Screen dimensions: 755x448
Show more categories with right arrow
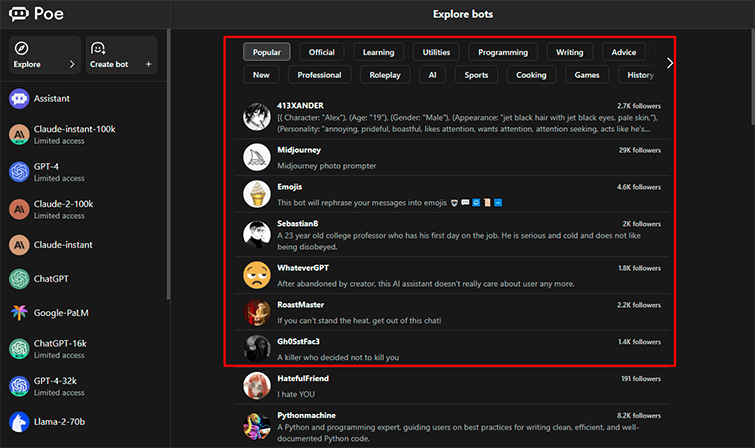669,63
